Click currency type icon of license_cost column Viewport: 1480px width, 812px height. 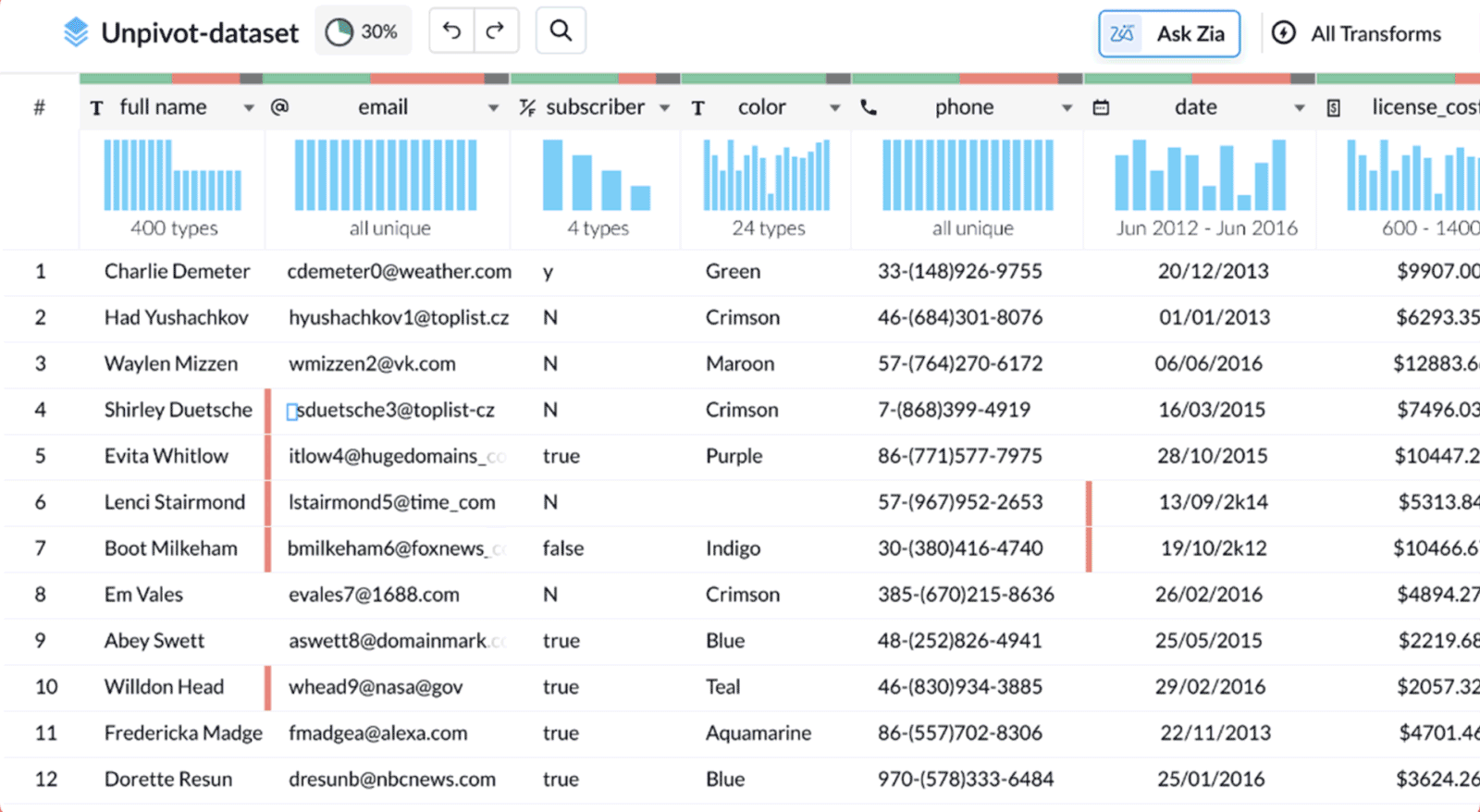1333,108
